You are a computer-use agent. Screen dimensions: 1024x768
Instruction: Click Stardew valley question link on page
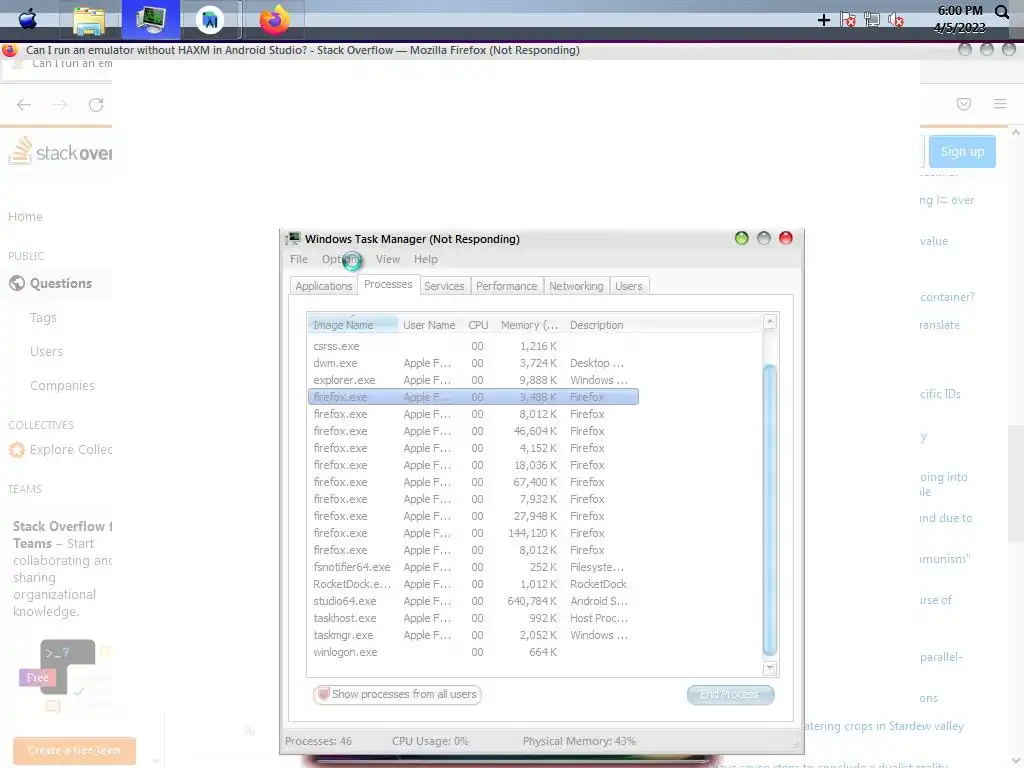point(884,726)
